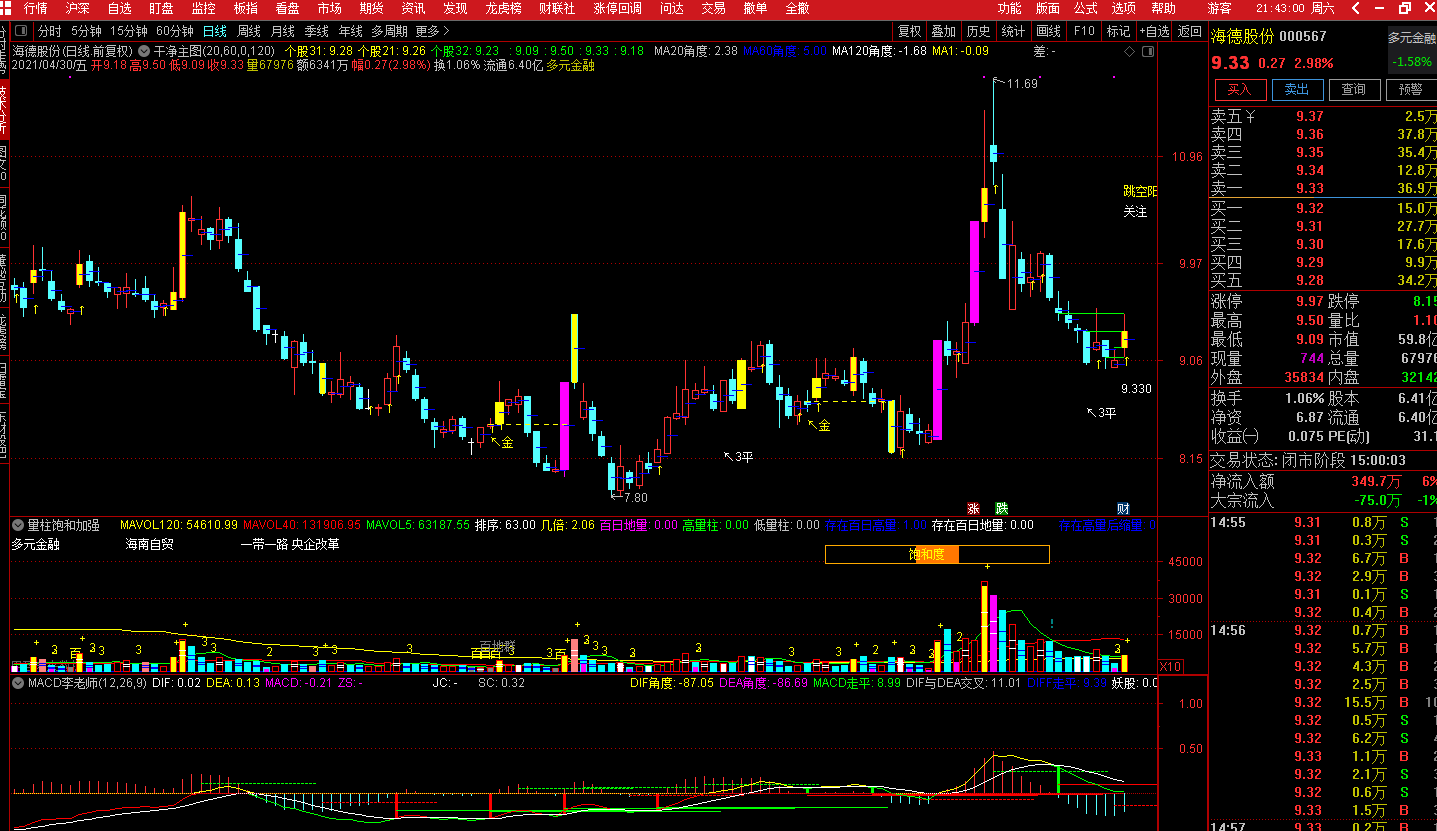This screenshot has width=1437, height=831.
Task: Click the 查询 query button
Action: [1354, 90]
